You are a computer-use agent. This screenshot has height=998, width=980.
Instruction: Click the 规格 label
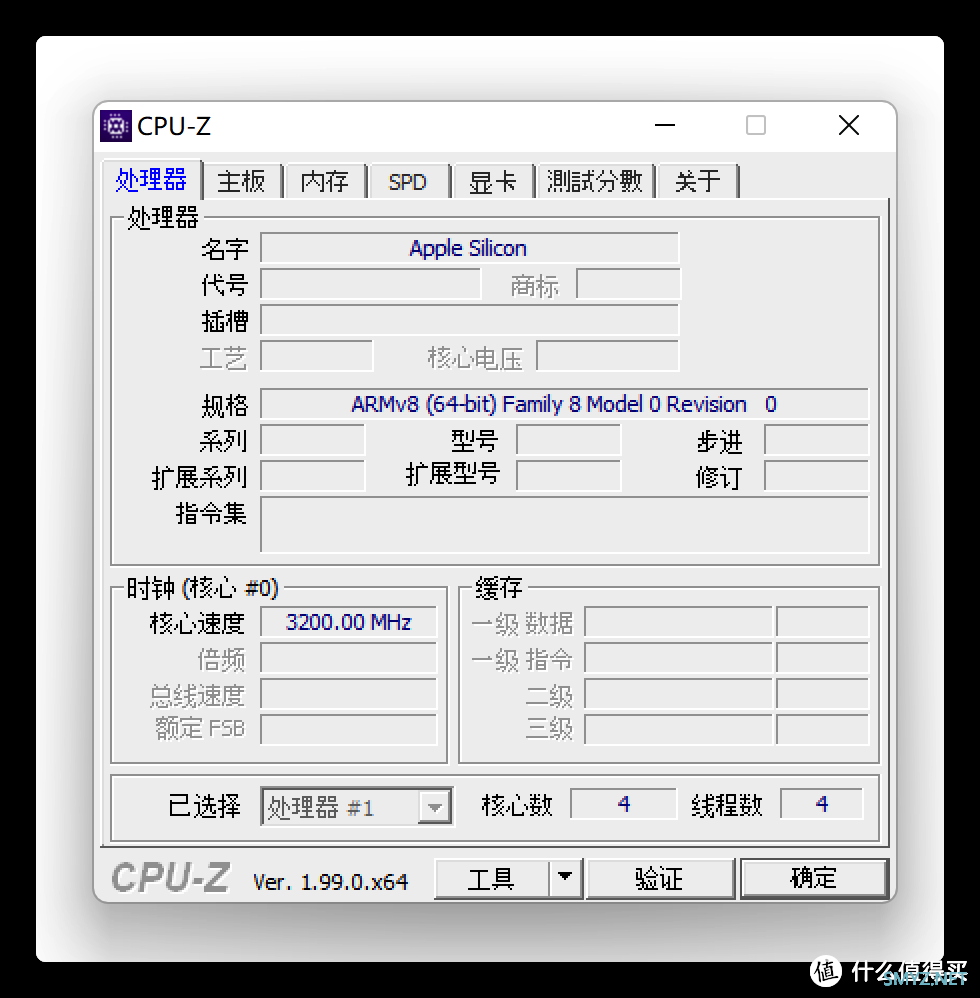coord(224,405)
